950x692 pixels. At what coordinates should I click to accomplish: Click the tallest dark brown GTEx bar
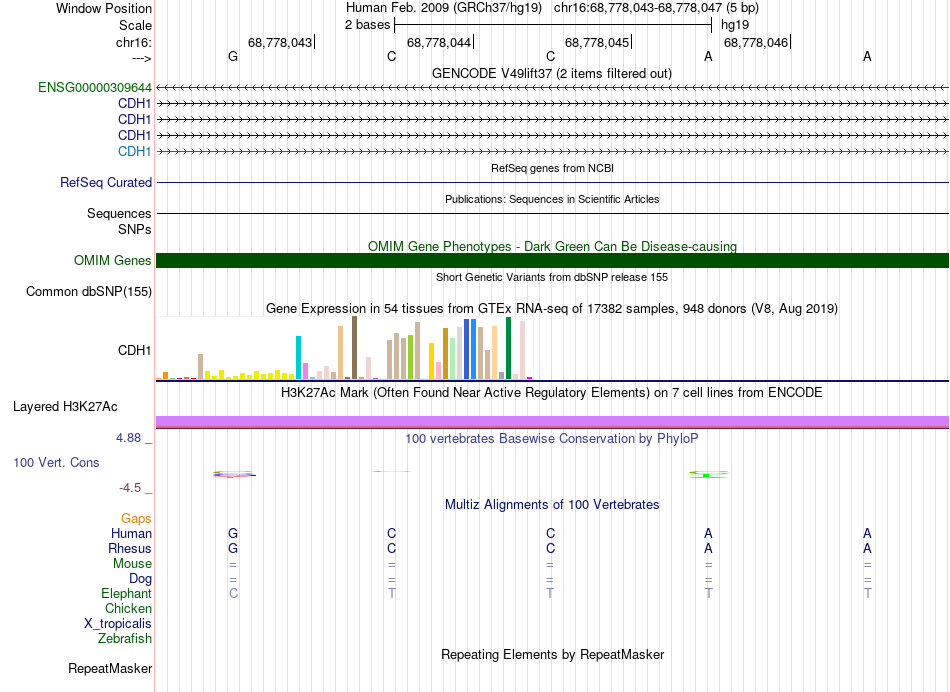[x=354, y=348]
